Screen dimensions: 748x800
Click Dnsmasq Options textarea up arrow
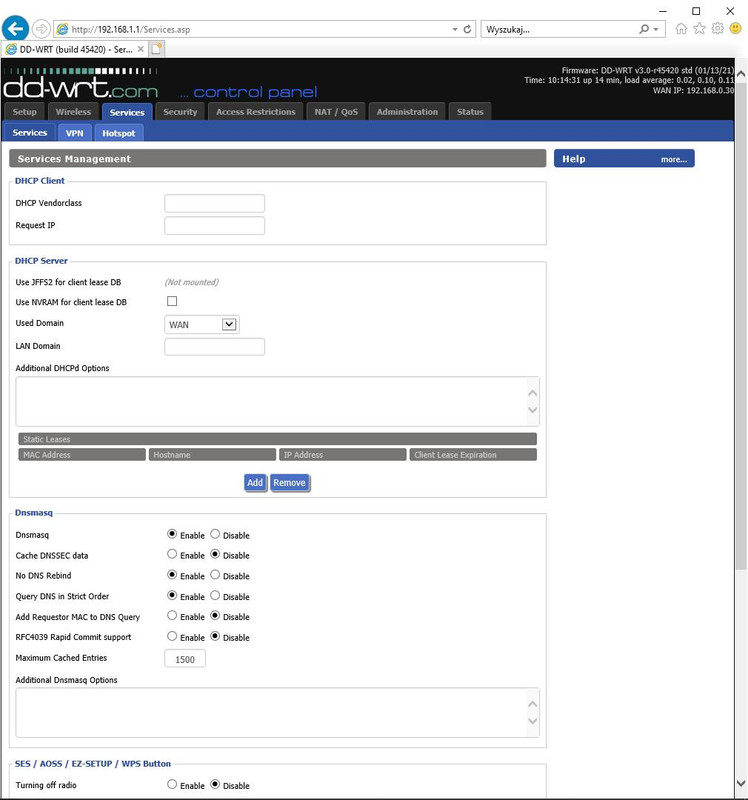533,704
